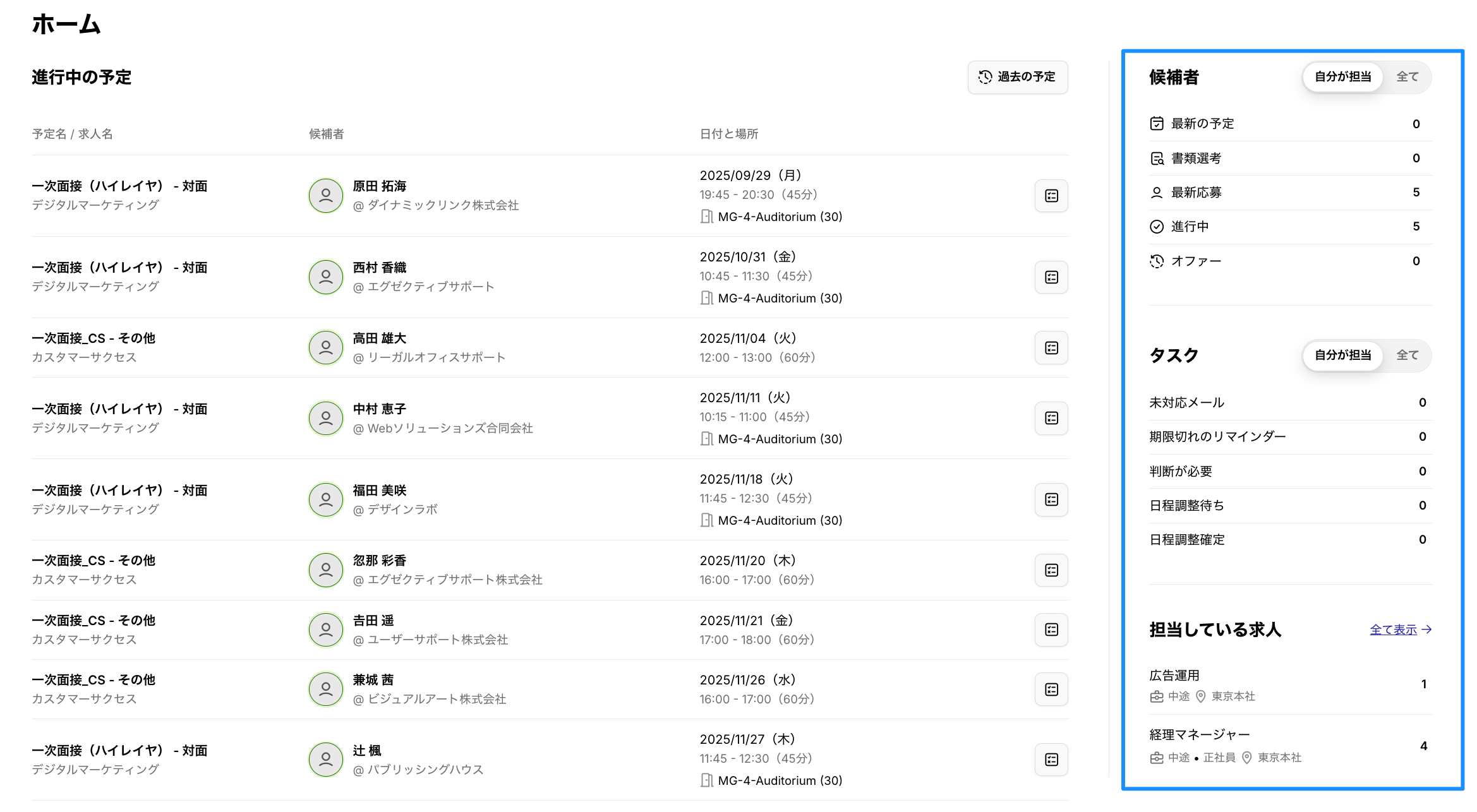The width and height of the screenshot is (1477, 812).
Task: Click avatar icon of 吉田 遥
Action: tap(325, 630)
